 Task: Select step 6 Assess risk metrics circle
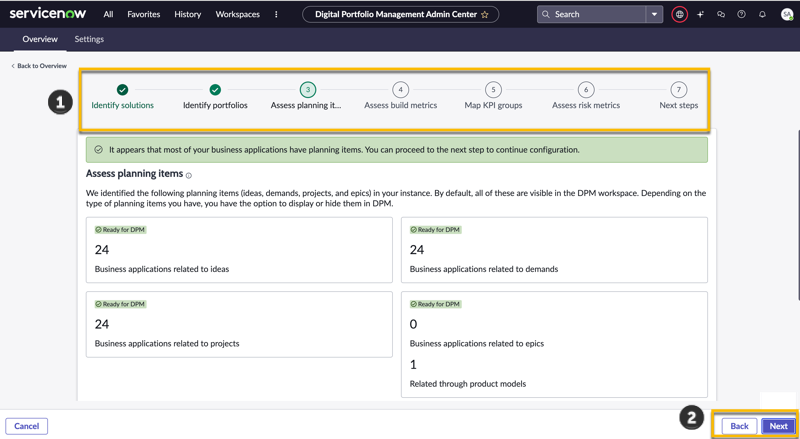coord(586,90)
